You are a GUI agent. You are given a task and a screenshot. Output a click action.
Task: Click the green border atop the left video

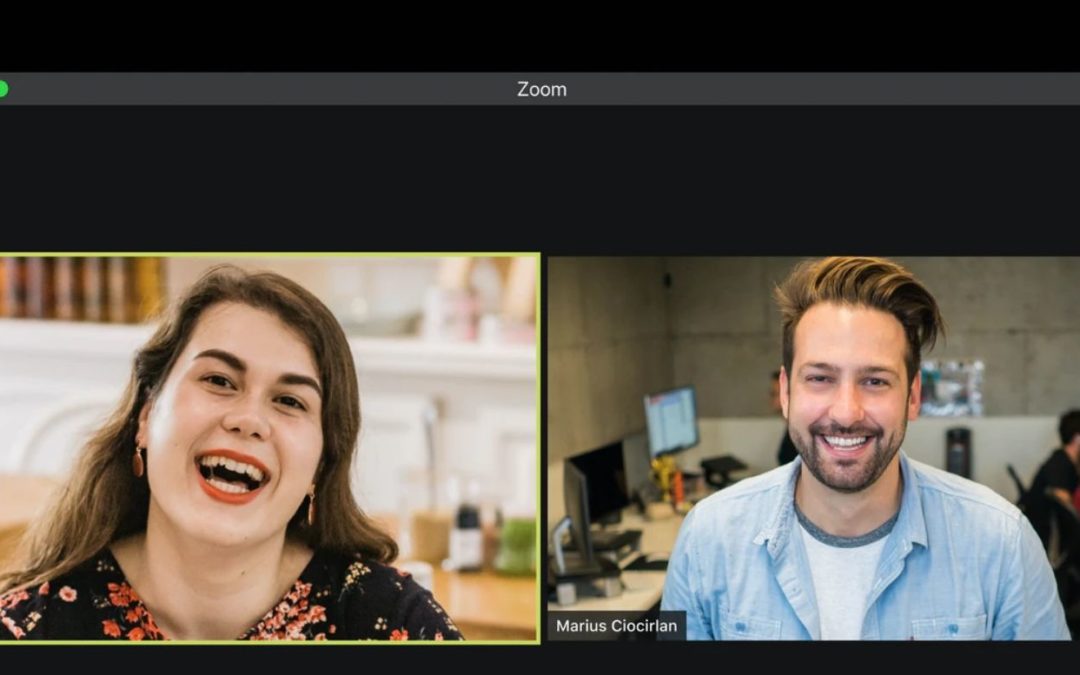click(270, 255)
